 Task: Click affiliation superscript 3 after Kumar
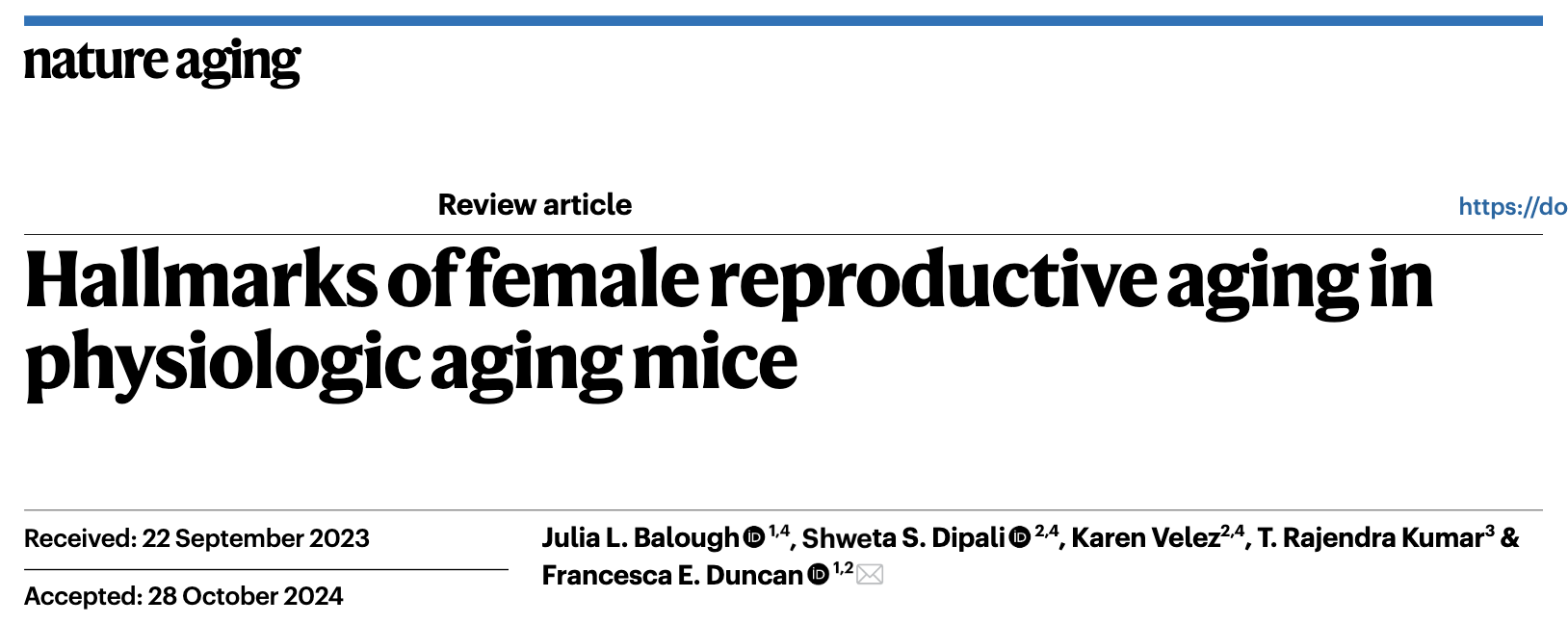[1490, 531]
